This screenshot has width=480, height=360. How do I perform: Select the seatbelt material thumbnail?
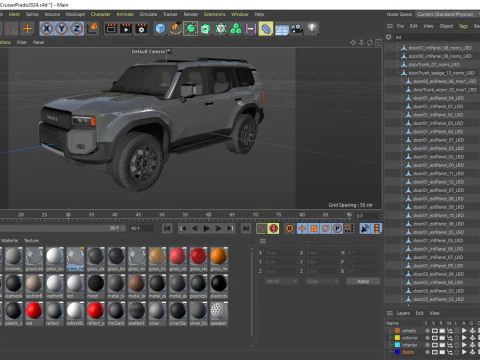(137, 313)
